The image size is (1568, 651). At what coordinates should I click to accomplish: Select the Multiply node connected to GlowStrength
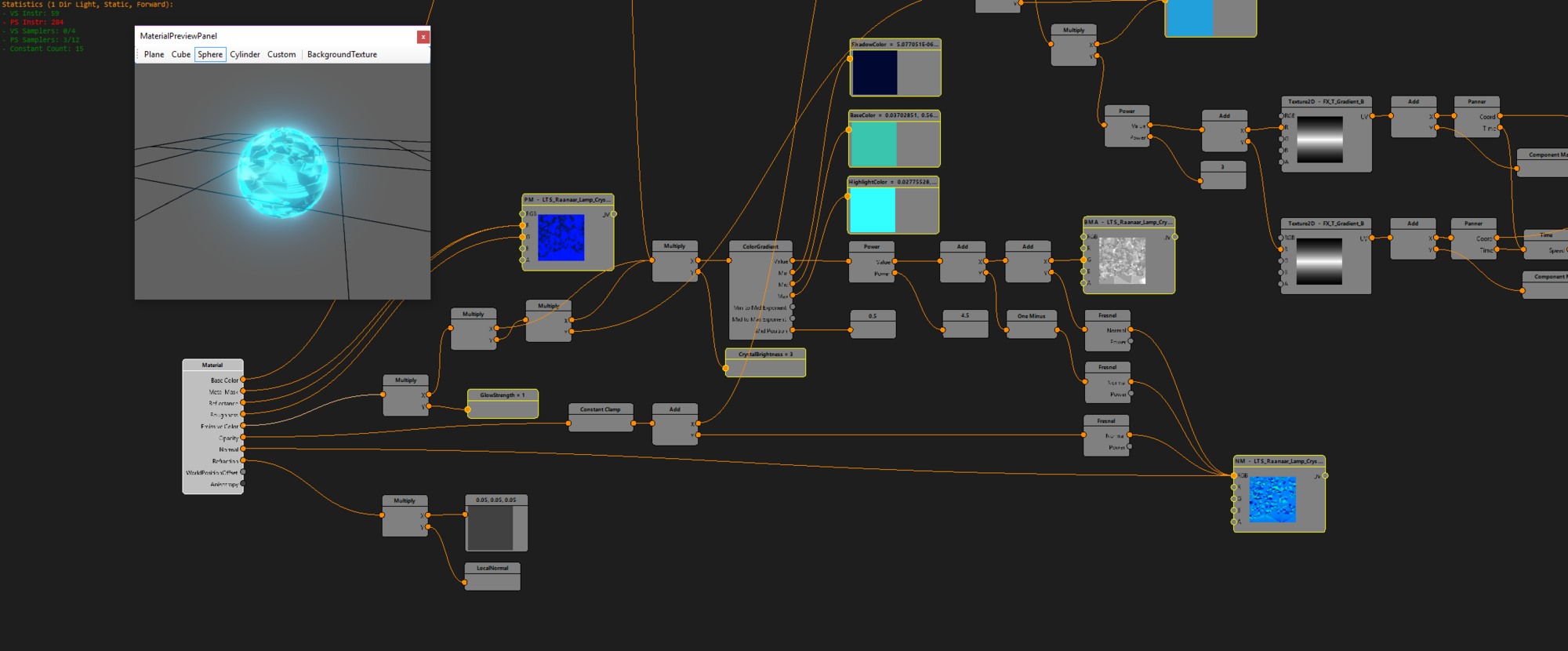pos(405,395)
